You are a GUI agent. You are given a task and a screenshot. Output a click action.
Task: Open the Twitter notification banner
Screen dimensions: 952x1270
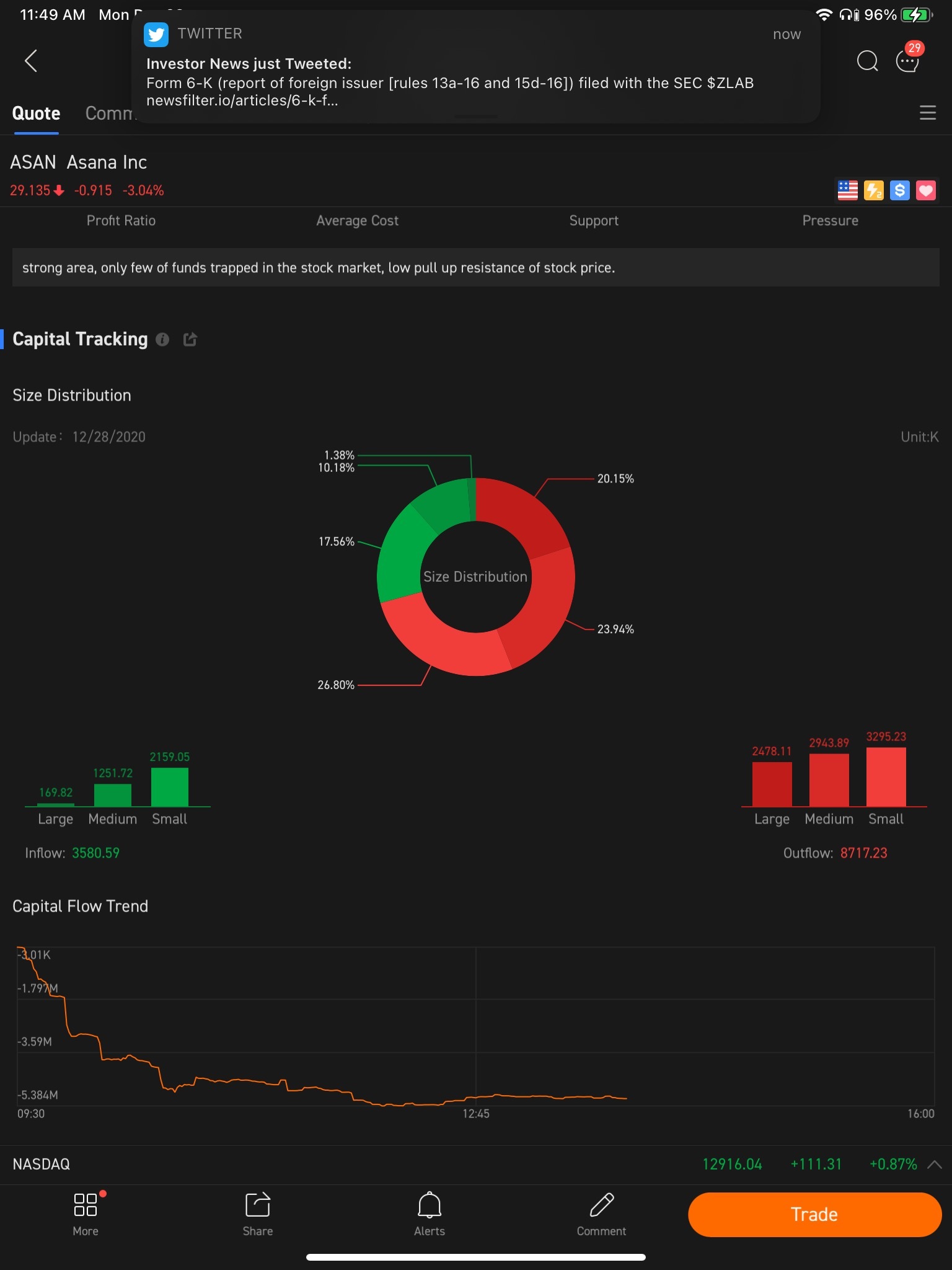tap(476, 67)
